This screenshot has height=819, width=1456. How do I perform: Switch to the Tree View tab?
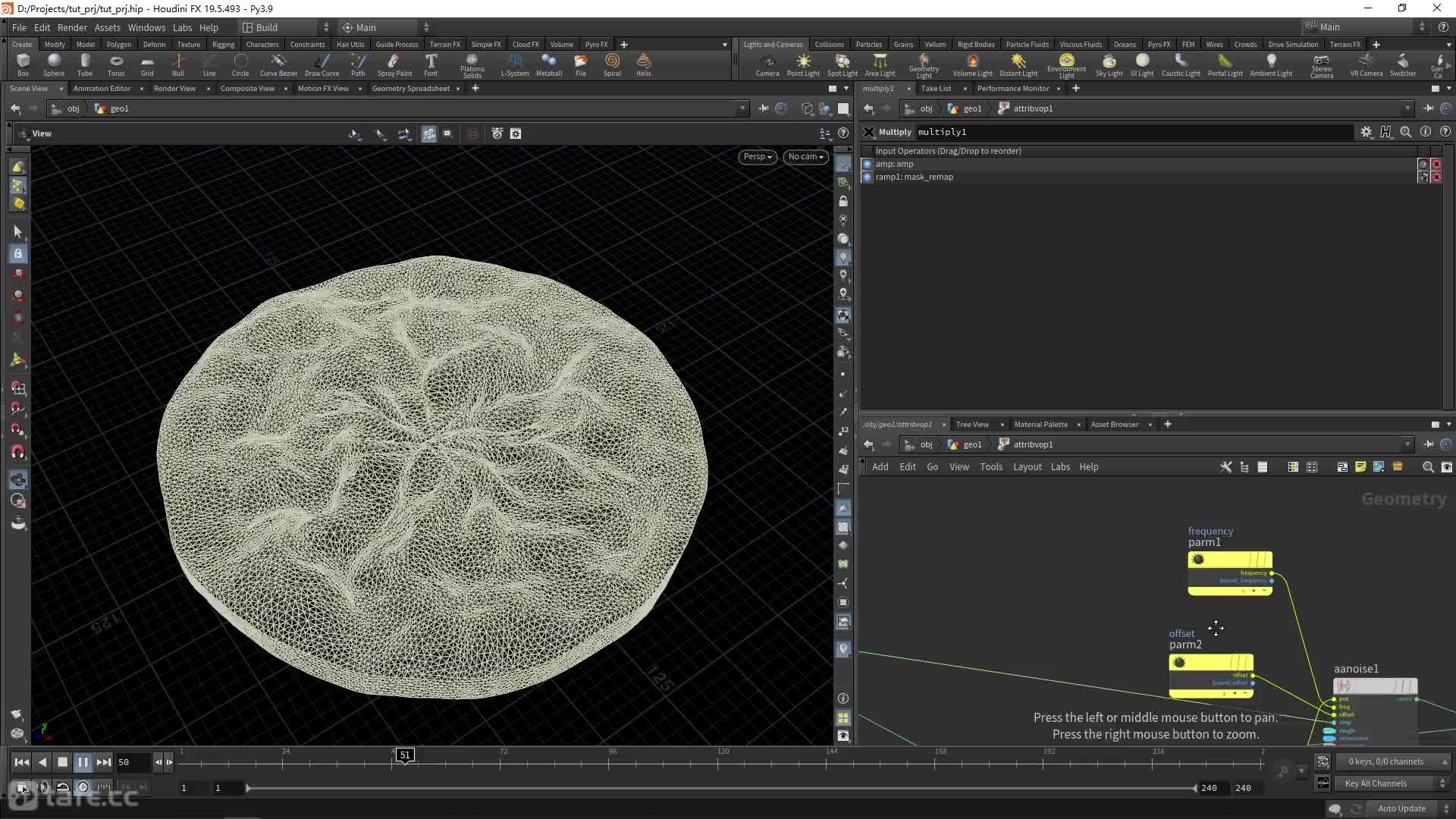(972, 425)
